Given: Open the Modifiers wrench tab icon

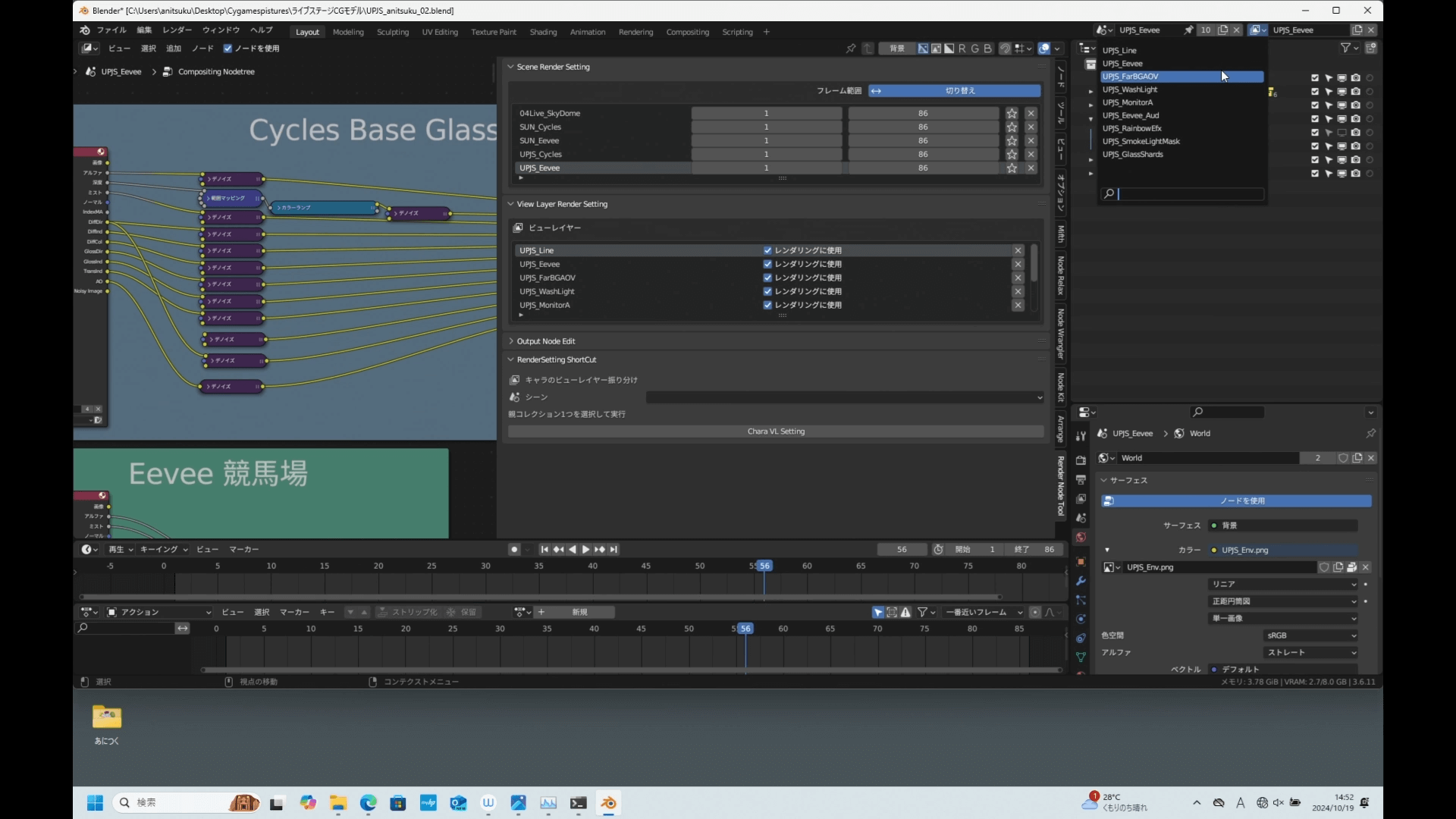Looking at the screenshot, I should [1081, 581].
